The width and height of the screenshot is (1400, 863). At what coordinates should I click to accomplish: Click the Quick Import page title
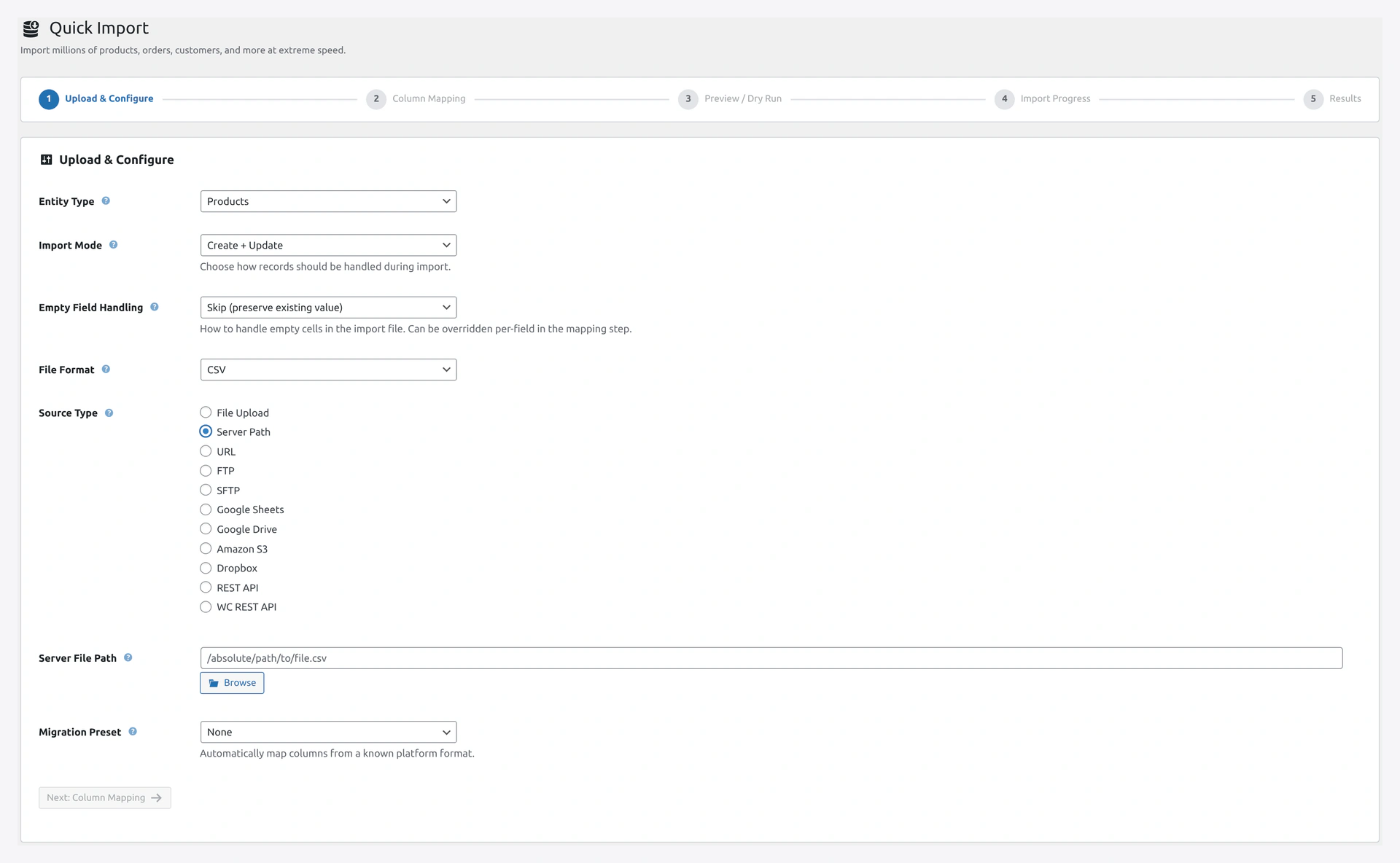point(99,28)
